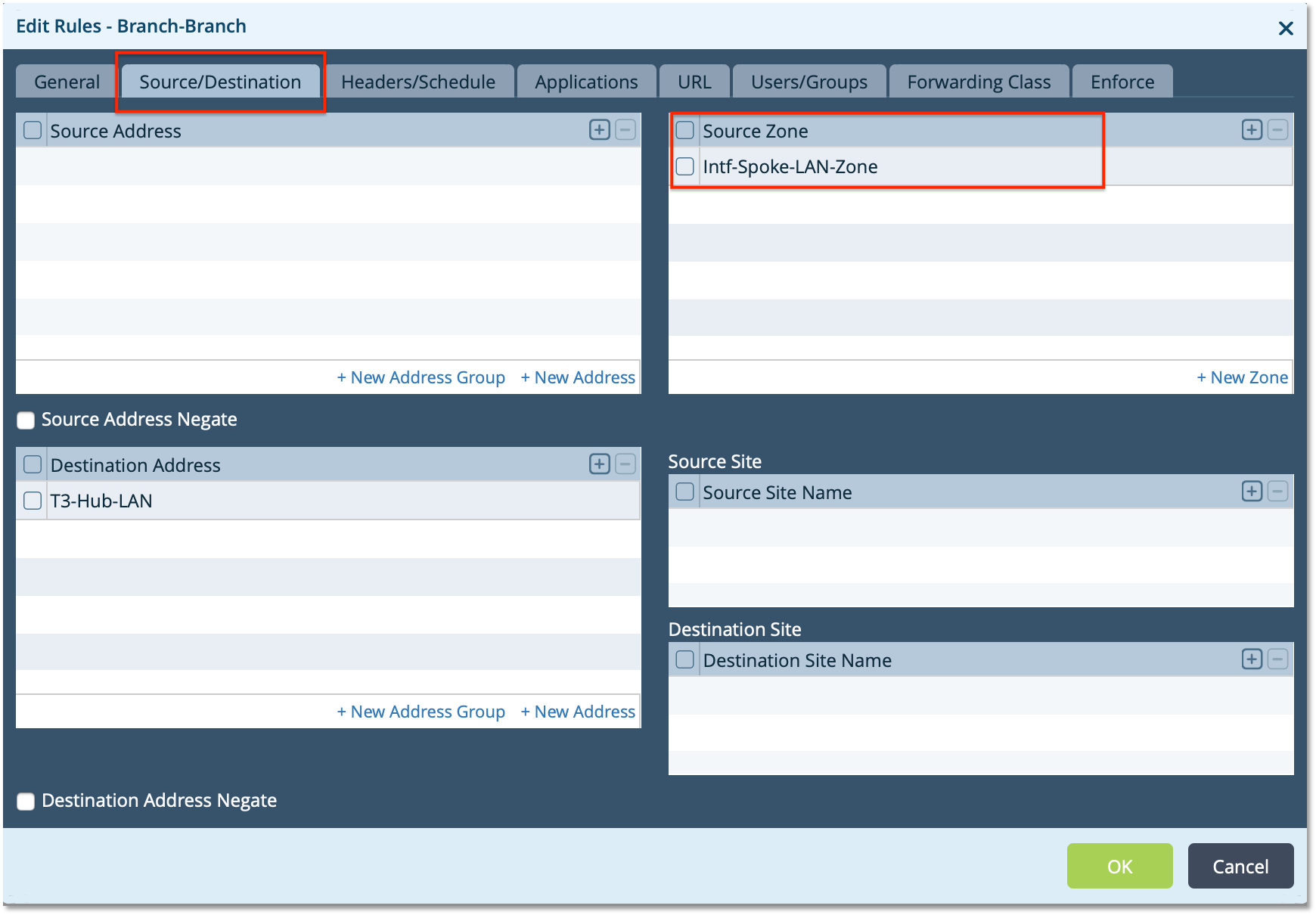Check the Intf-Spoke-LAN-Zone entry
Image resolution: width=1316 pixels, height=915 pixels.
(684, 166)
